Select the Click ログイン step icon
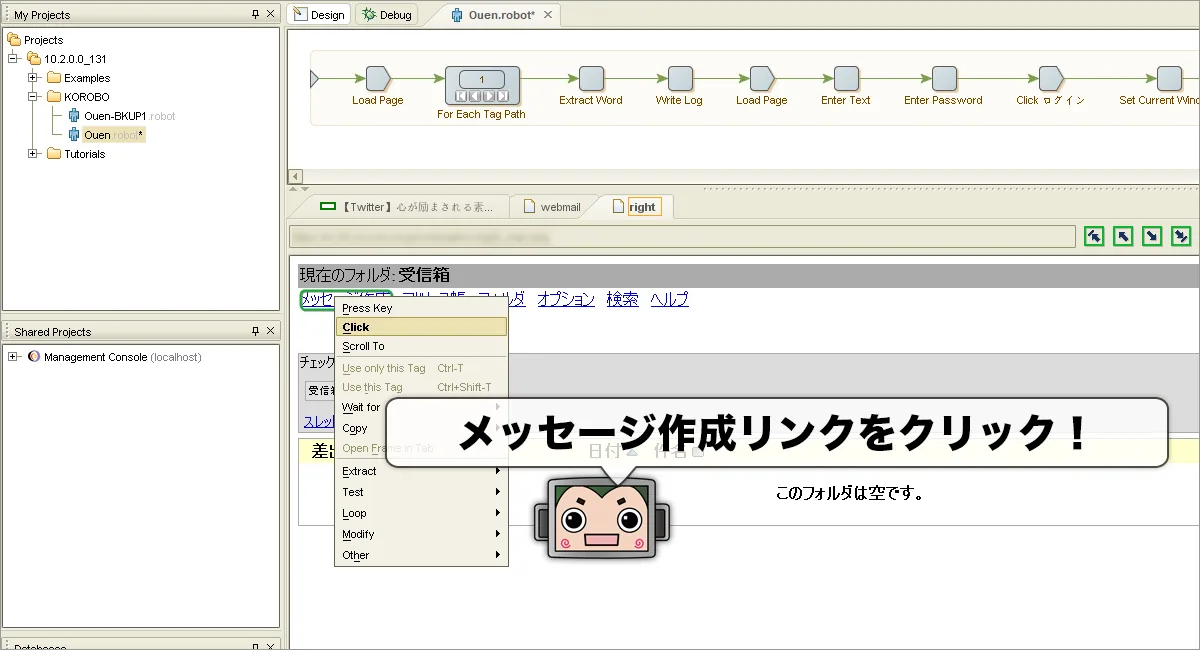The image size is (1200, 650). click(x=1050, y=79)
